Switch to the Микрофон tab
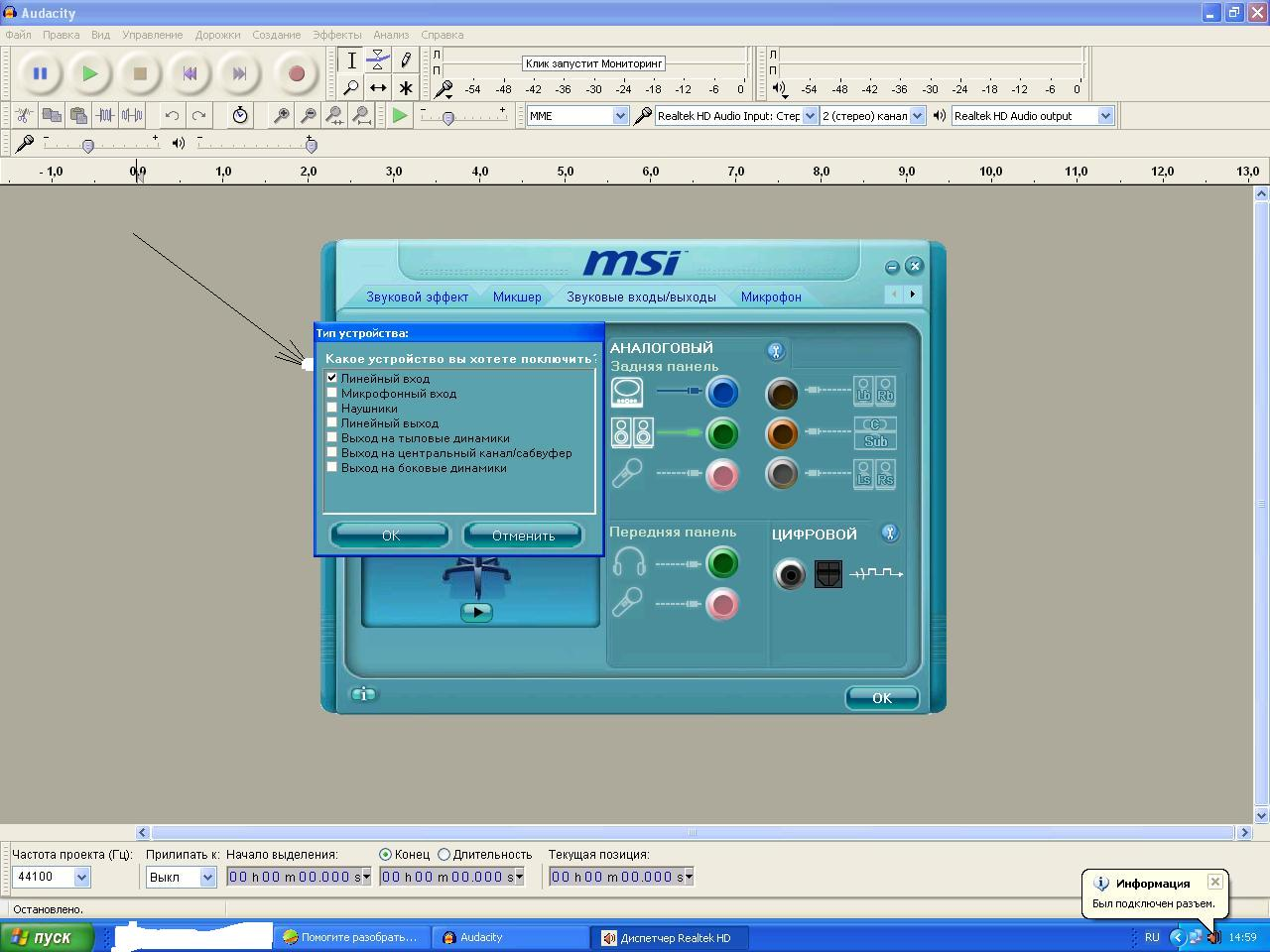The height and width of the screenshot is (952, 1270). [x=771, y=297]
